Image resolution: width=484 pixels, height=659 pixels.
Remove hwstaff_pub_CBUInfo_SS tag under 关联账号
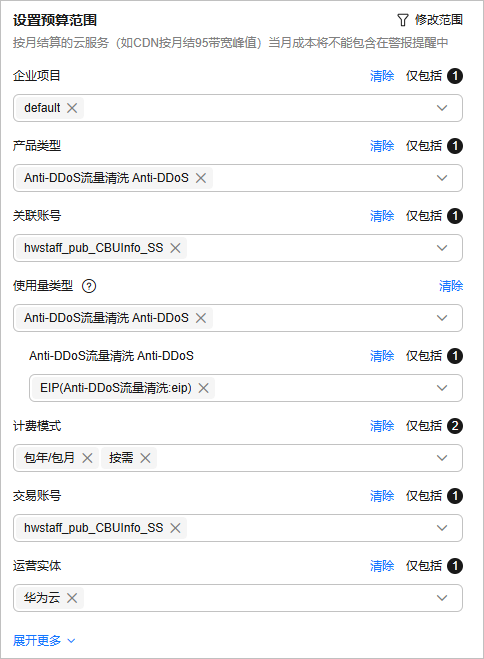(175, 248)
